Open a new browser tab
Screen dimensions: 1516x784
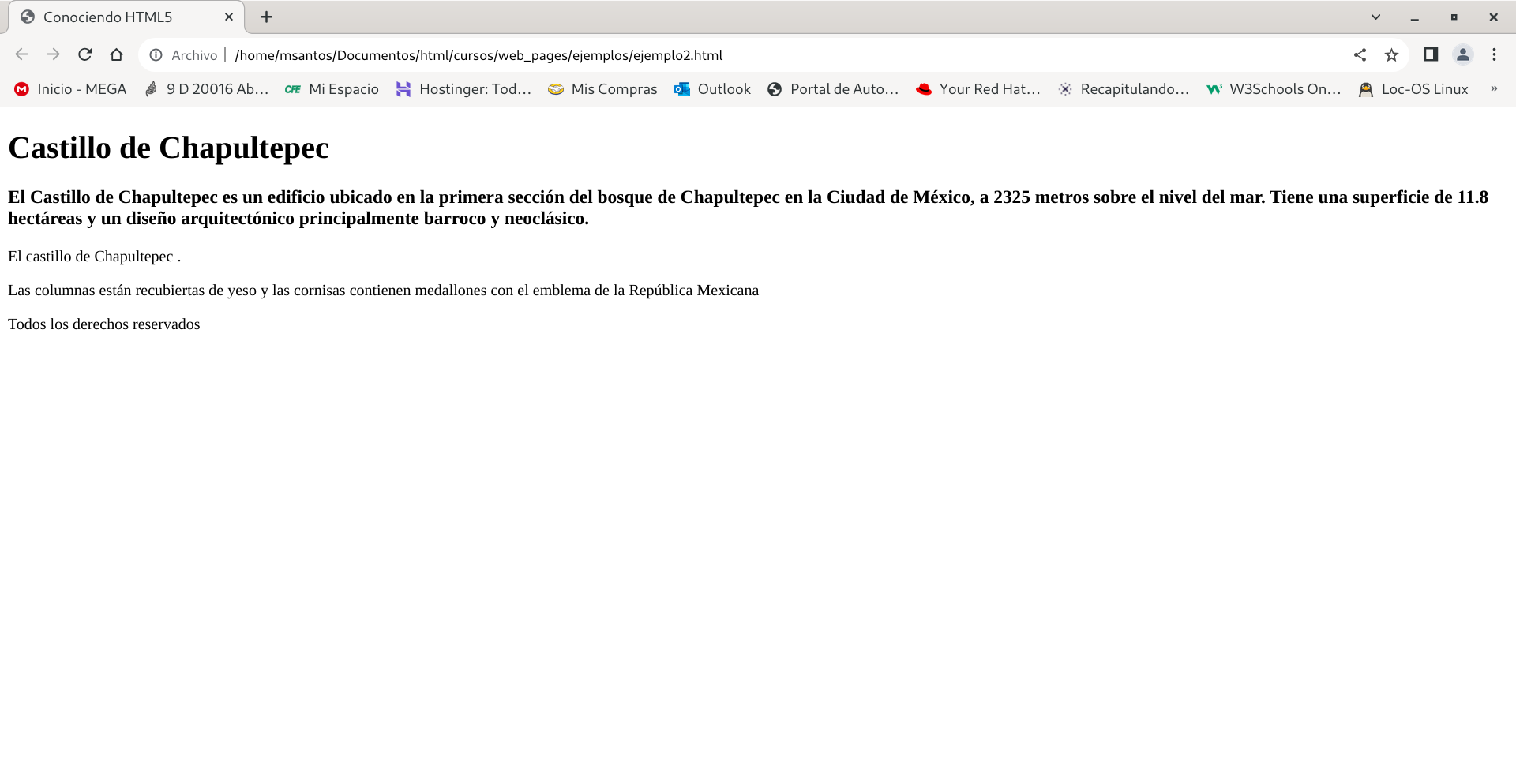[x=267, y=17]
